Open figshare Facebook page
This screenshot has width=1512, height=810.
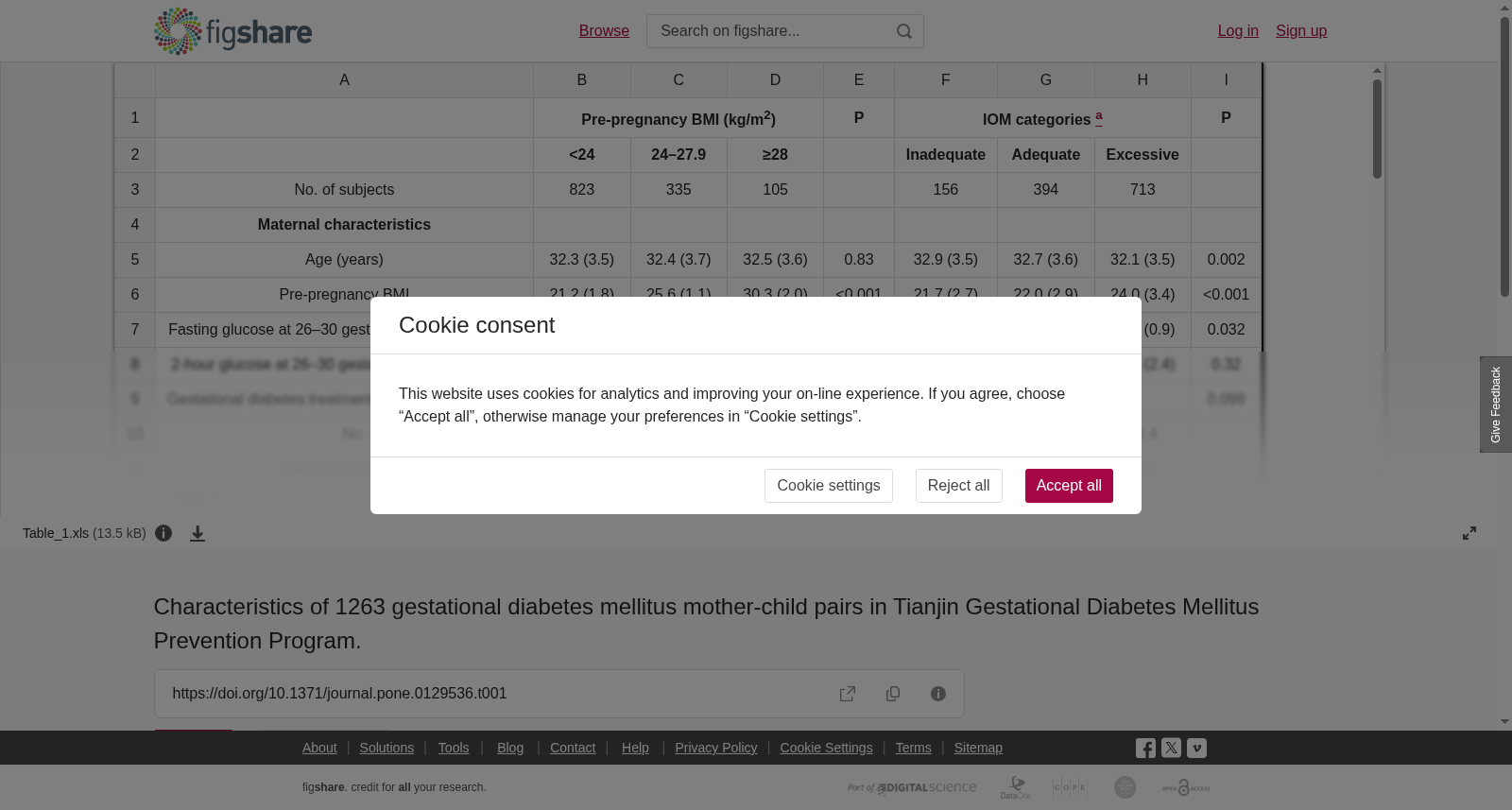[x=1145, y=748]
